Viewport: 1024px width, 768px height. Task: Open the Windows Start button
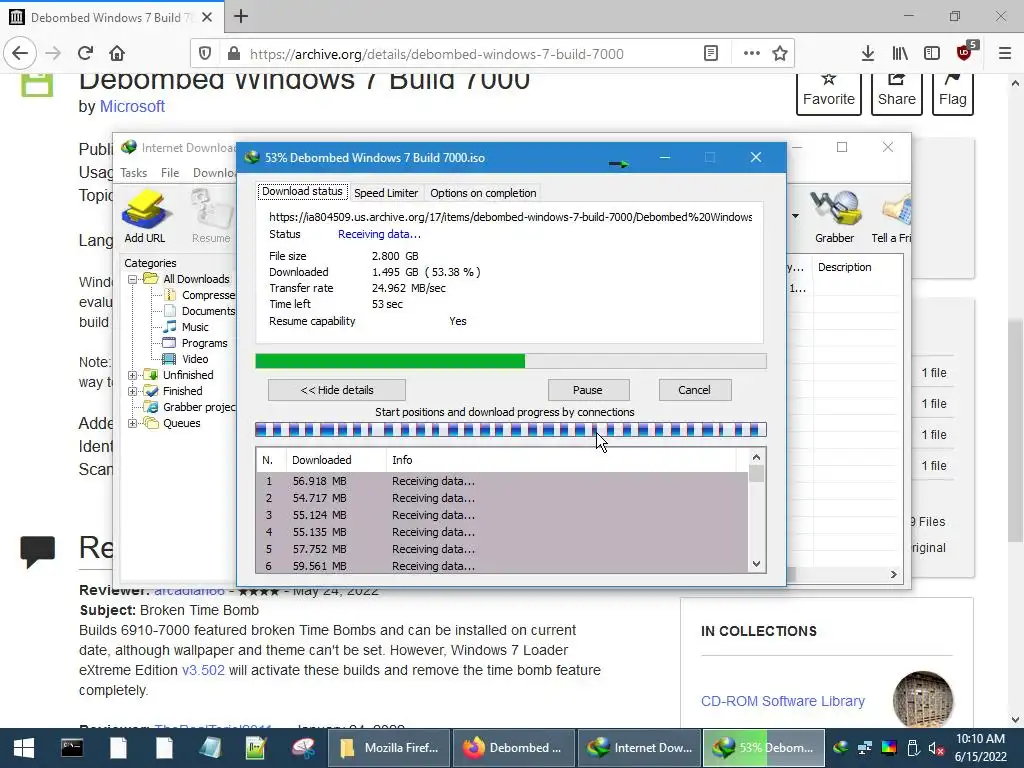[24, 748]
